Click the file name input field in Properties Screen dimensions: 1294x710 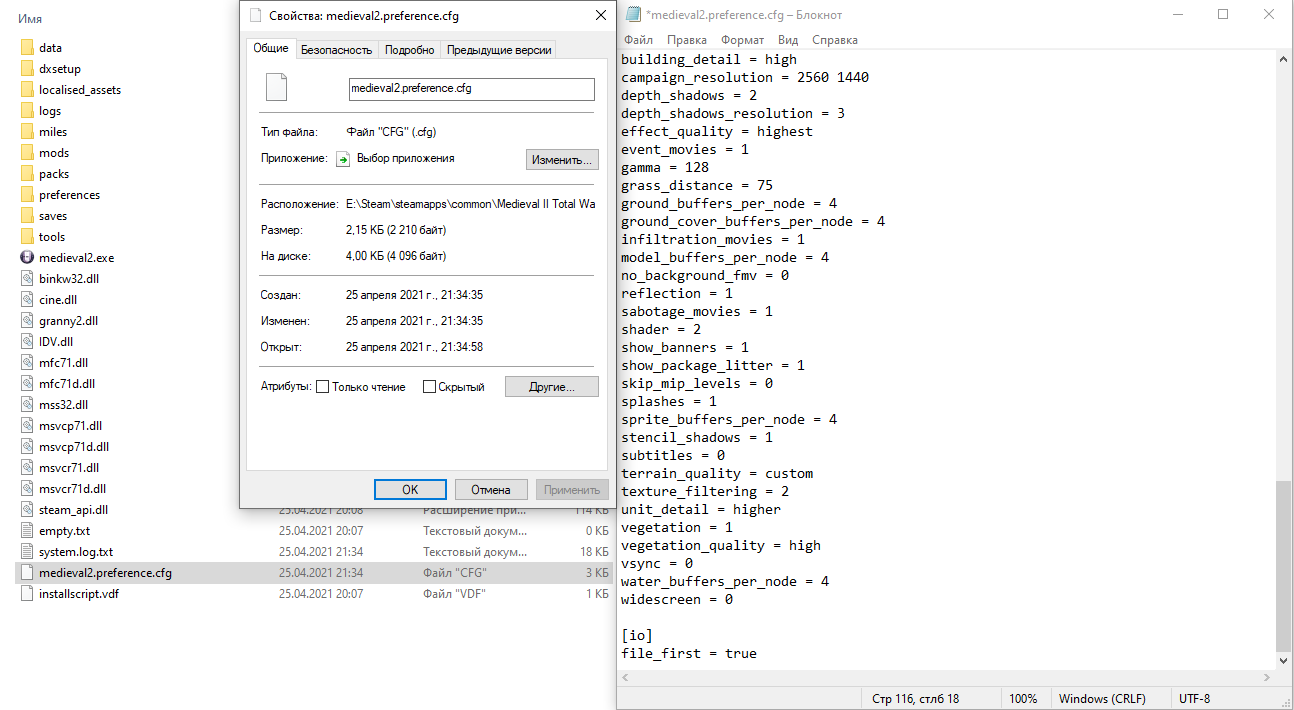[x=471, y=89]
